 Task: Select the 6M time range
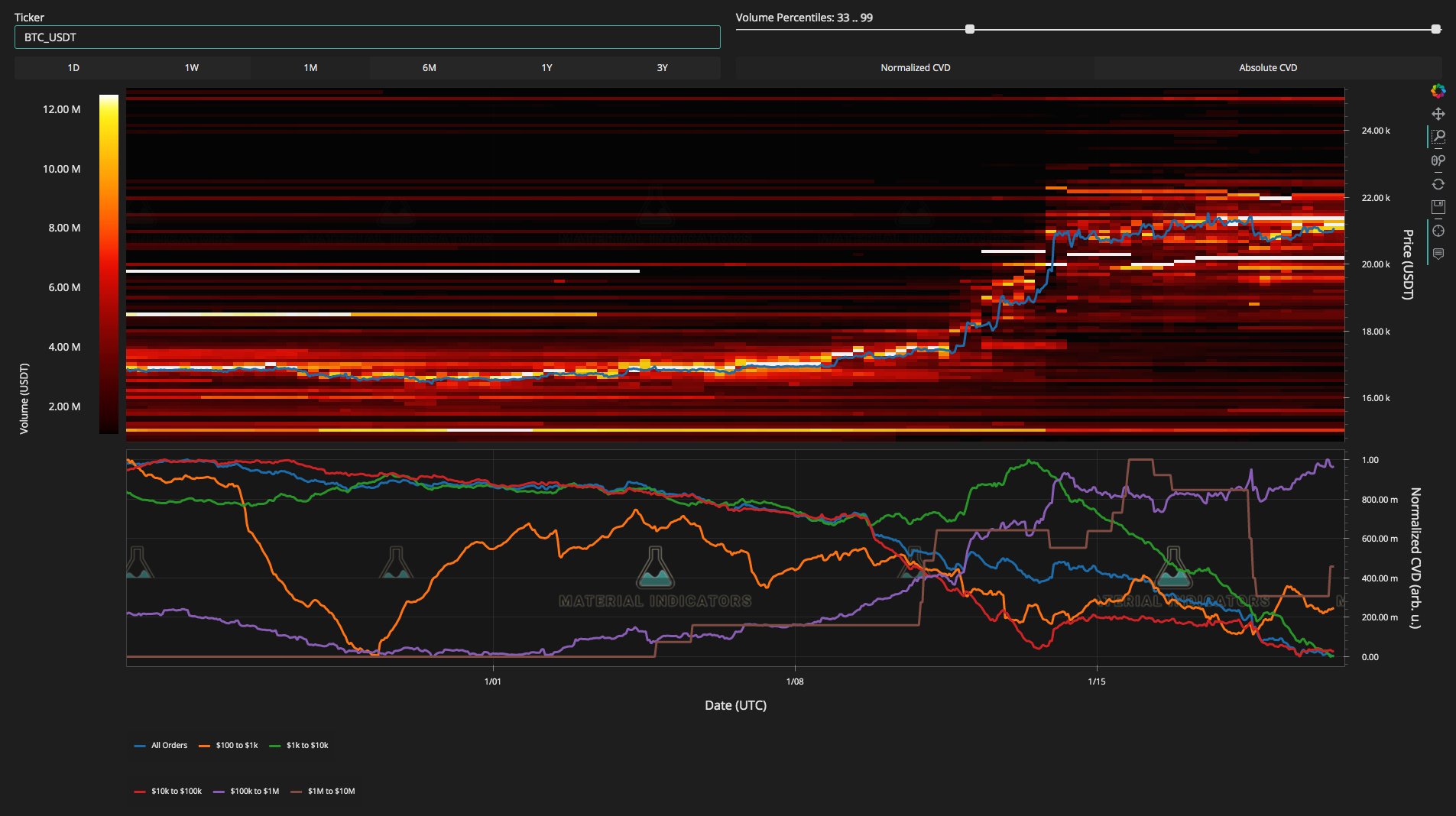click(429, 68)
